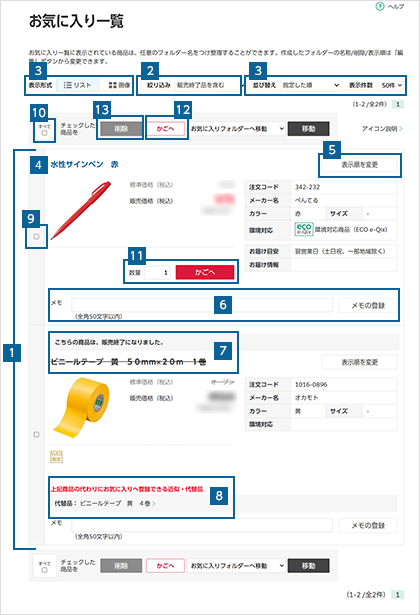
Task: Click the bottom 移動 button
Action: click(x=309, y=566)
